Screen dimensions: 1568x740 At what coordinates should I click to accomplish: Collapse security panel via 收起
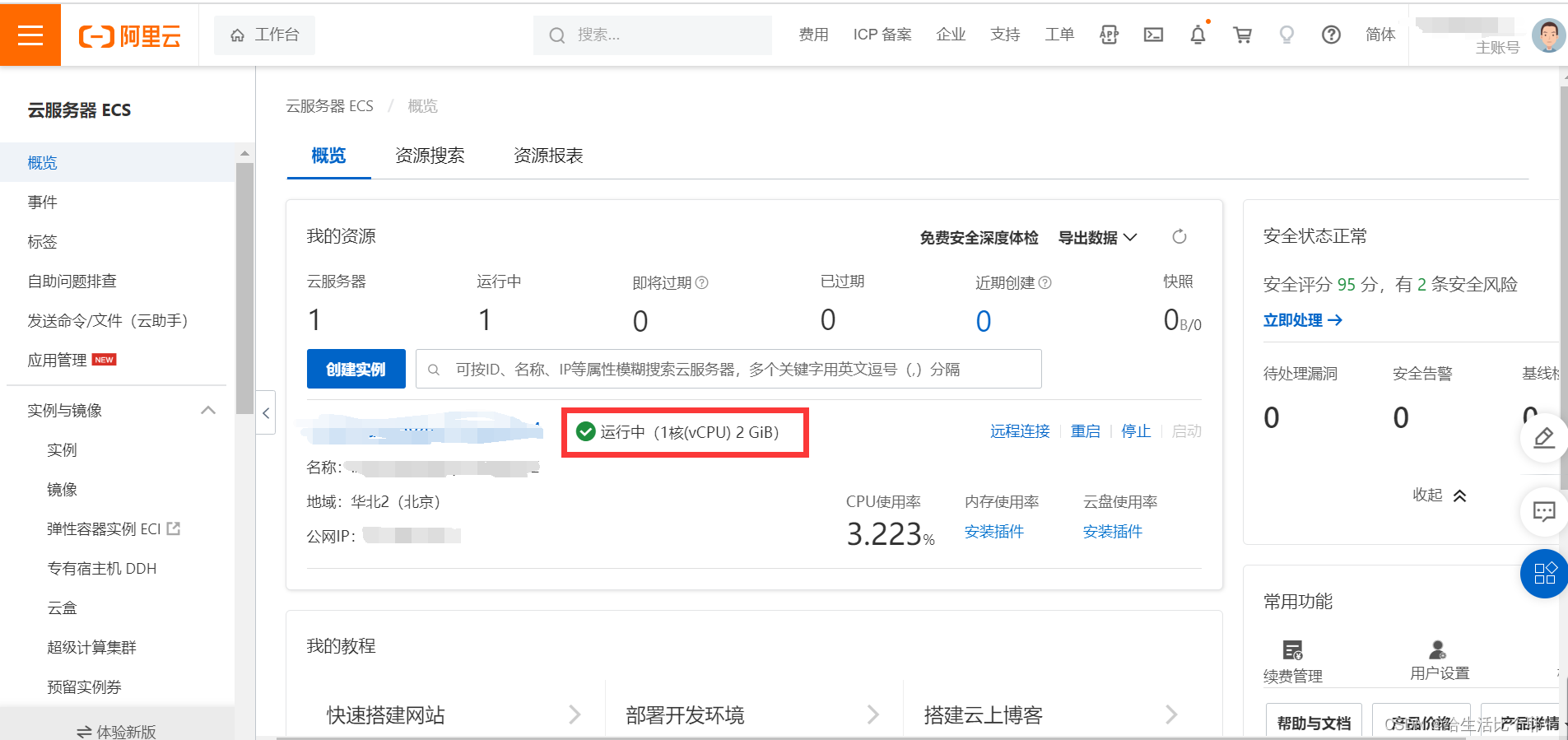coord(1439,495)
